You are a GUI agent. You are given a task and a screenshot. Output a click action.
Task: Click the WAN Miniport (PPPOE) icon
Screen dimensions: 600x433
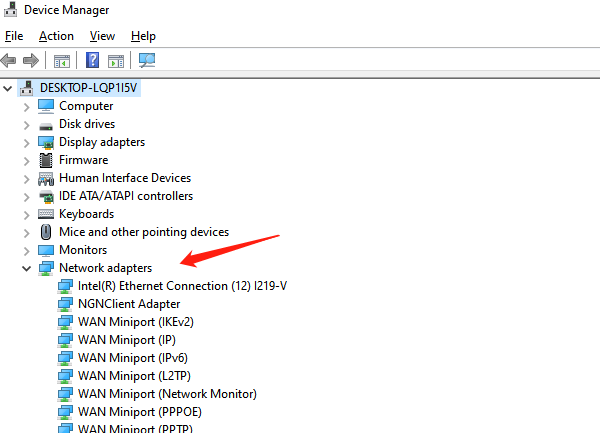pos(65,412)
